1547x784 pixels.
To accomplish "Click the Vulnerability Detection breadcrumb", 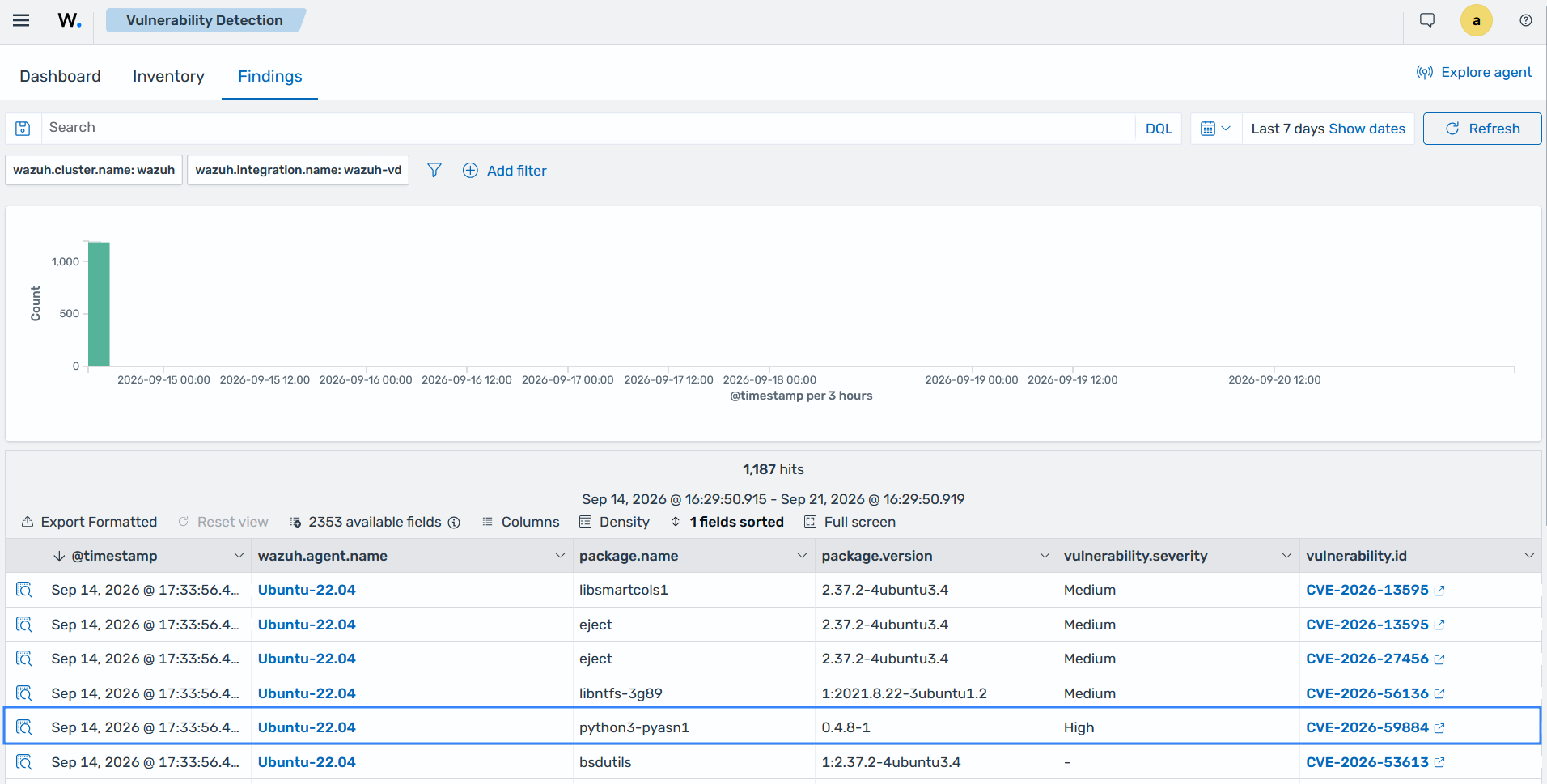I will tap(205, 20).
